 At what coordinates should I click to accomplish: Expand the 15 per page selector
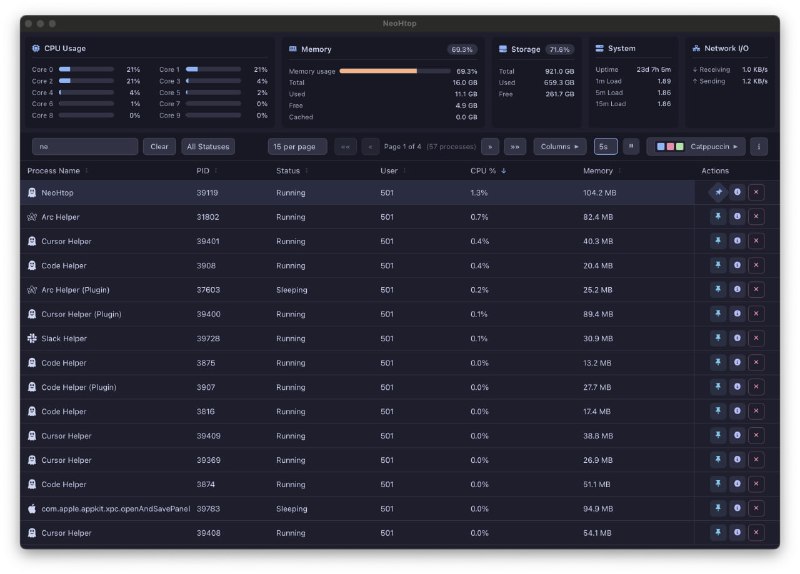[x=297, y=146]
